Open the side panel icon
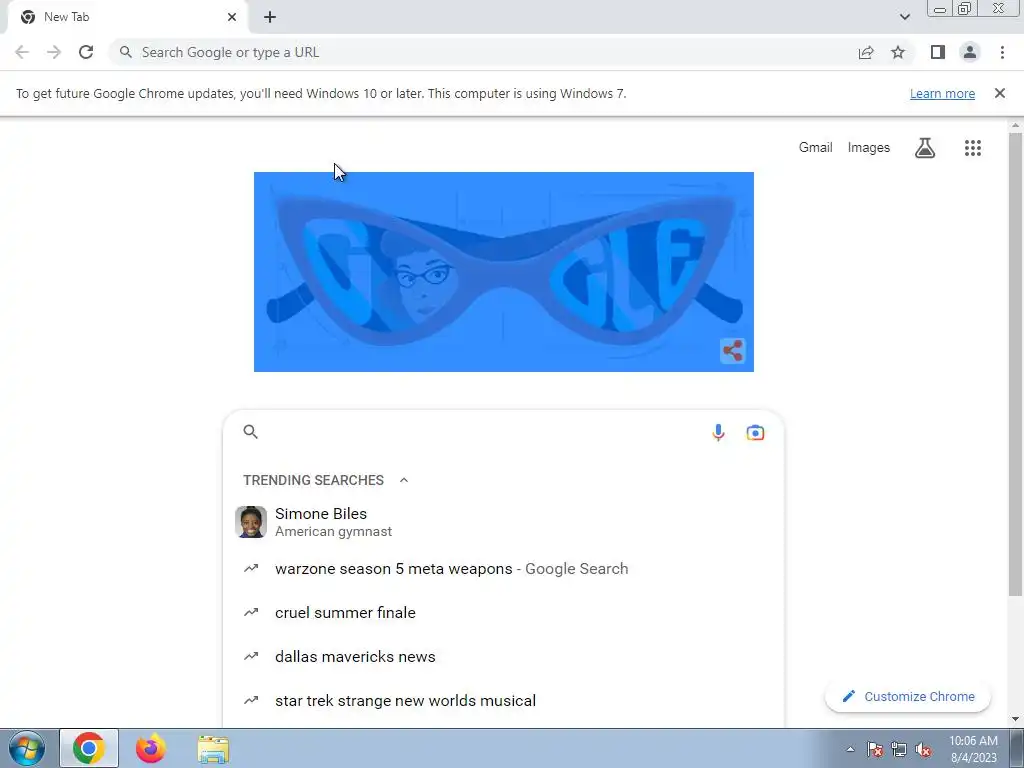The height and width of the screenshot is (768, 1024). click(x=938, y=52)
